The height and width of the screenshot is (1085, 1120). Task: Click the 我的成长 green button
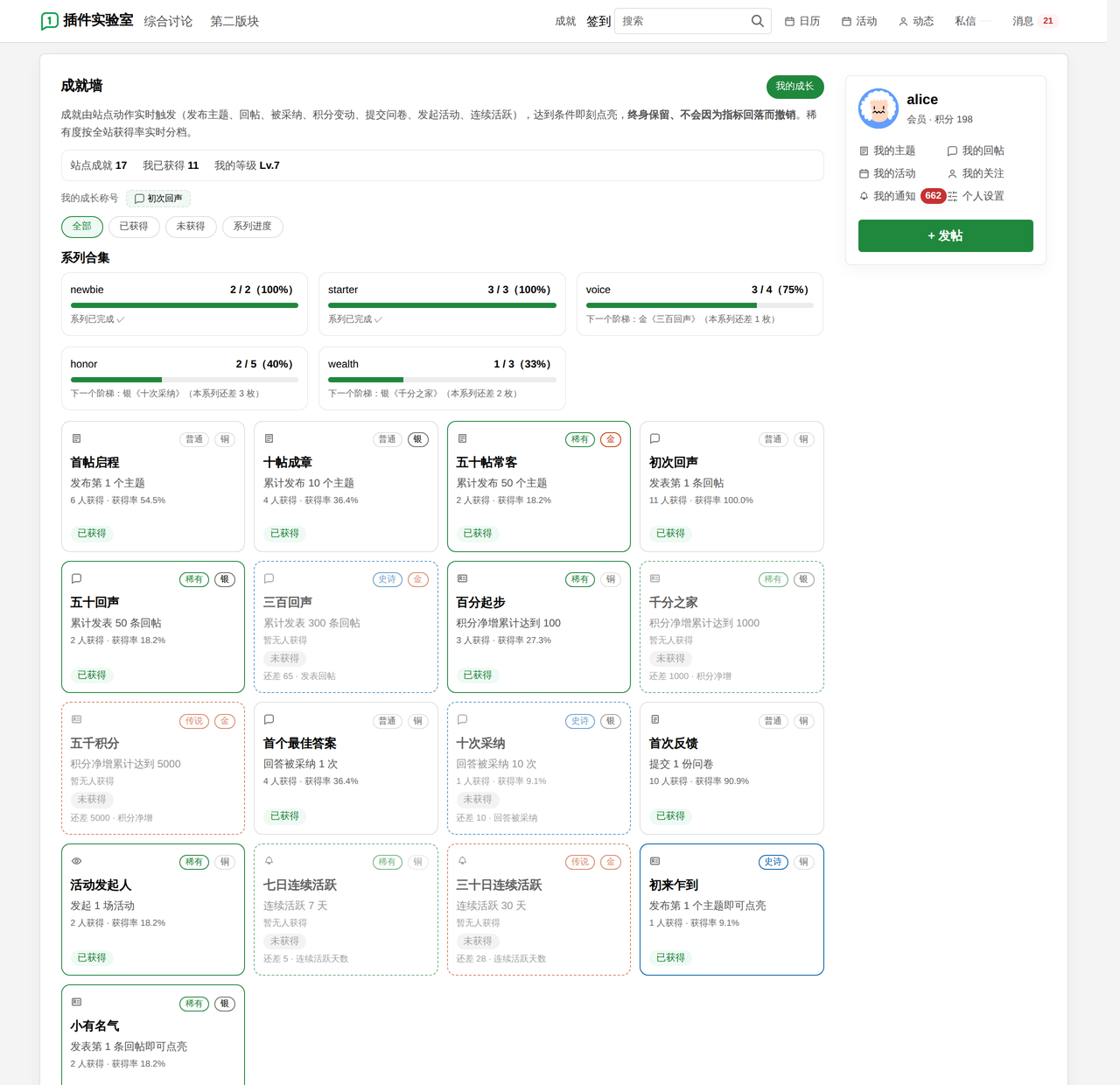794,87
